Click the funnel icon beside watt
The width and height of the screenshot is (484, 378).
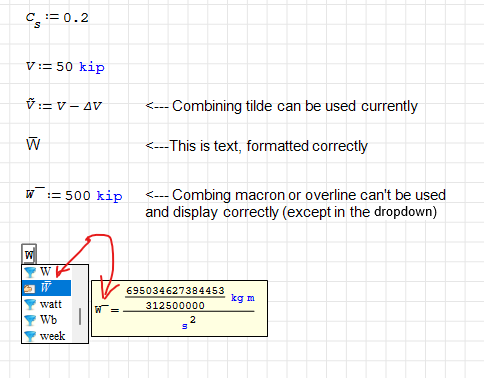tap(30, 304)
